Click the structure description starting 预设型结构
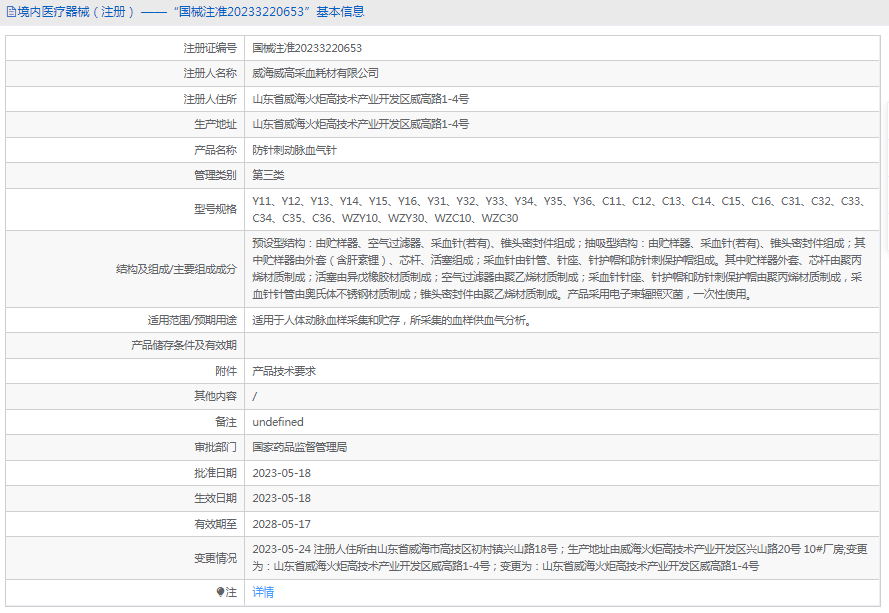The height and width of the screenshot is (613, 889). [558, 269]
